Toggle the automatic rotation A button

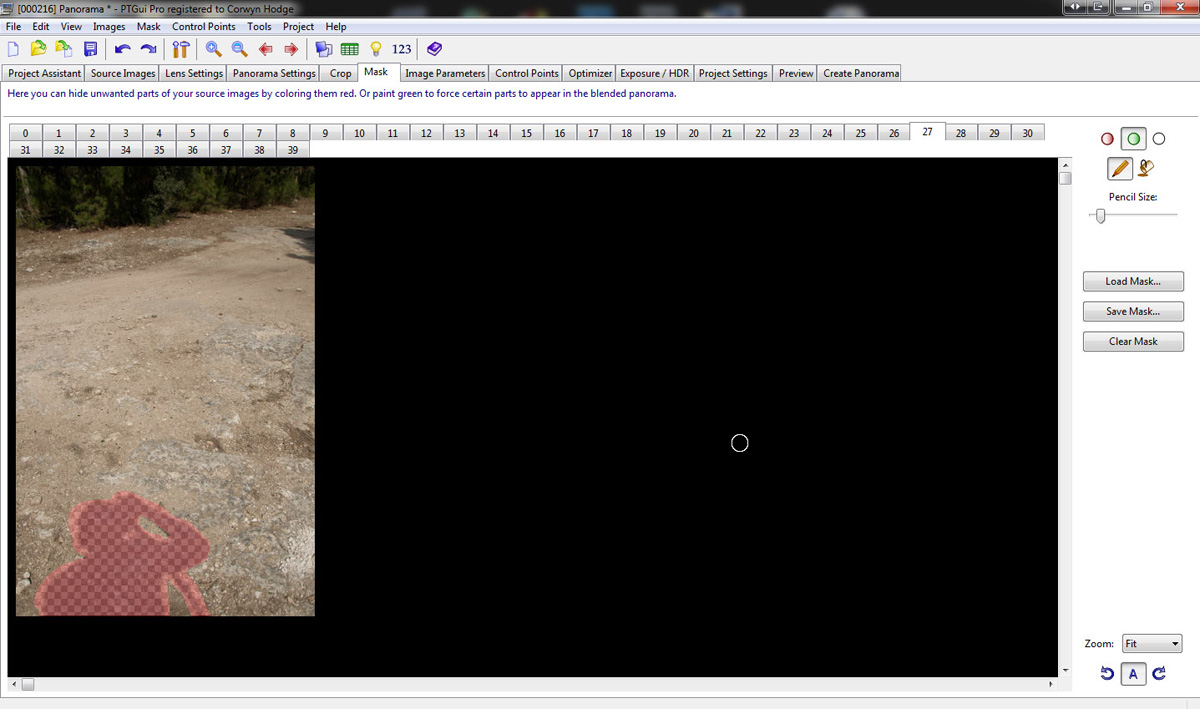(1133, 674)
